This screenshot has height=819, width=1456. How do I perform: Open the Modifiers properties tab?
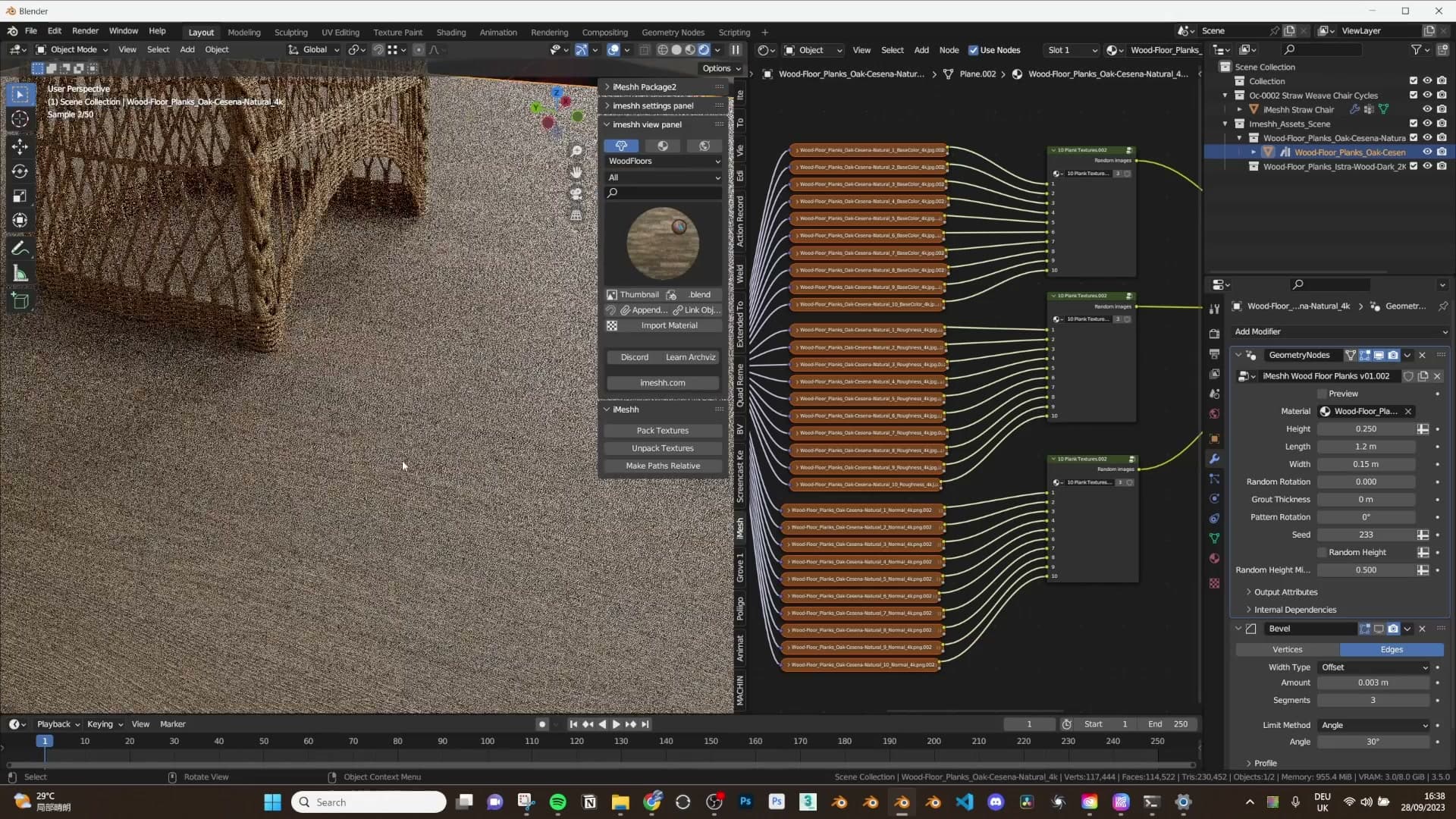[x=1214, y=459]
